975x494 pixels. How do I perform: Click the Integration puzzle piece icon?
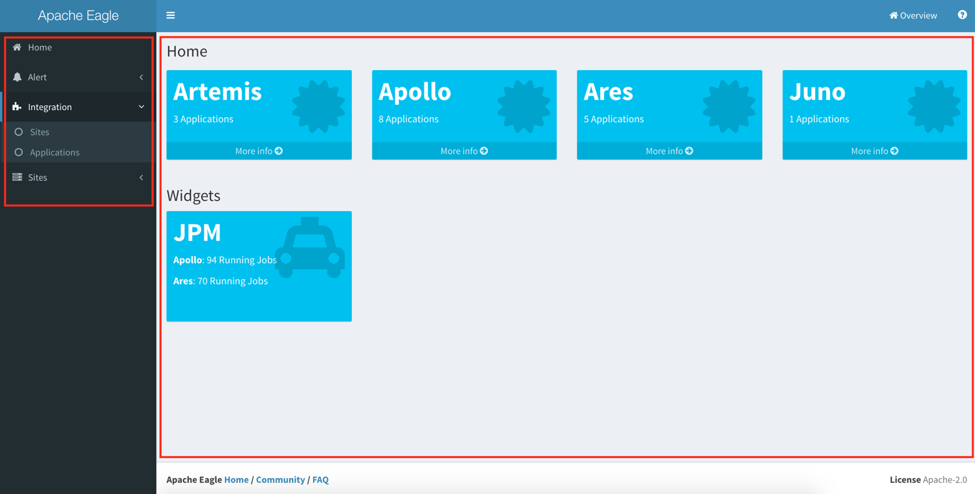pyautogui.click(x=17, y=107)
